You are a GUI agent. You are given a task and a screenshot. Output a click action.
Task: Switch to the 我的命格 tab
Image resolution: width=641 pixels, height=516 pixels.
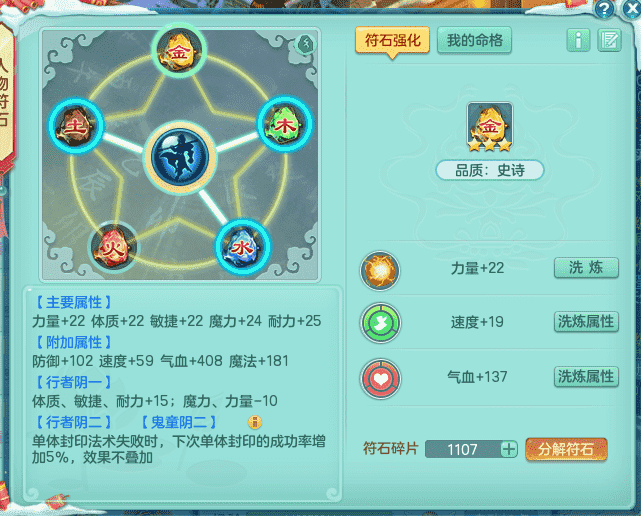click(474, 40)
